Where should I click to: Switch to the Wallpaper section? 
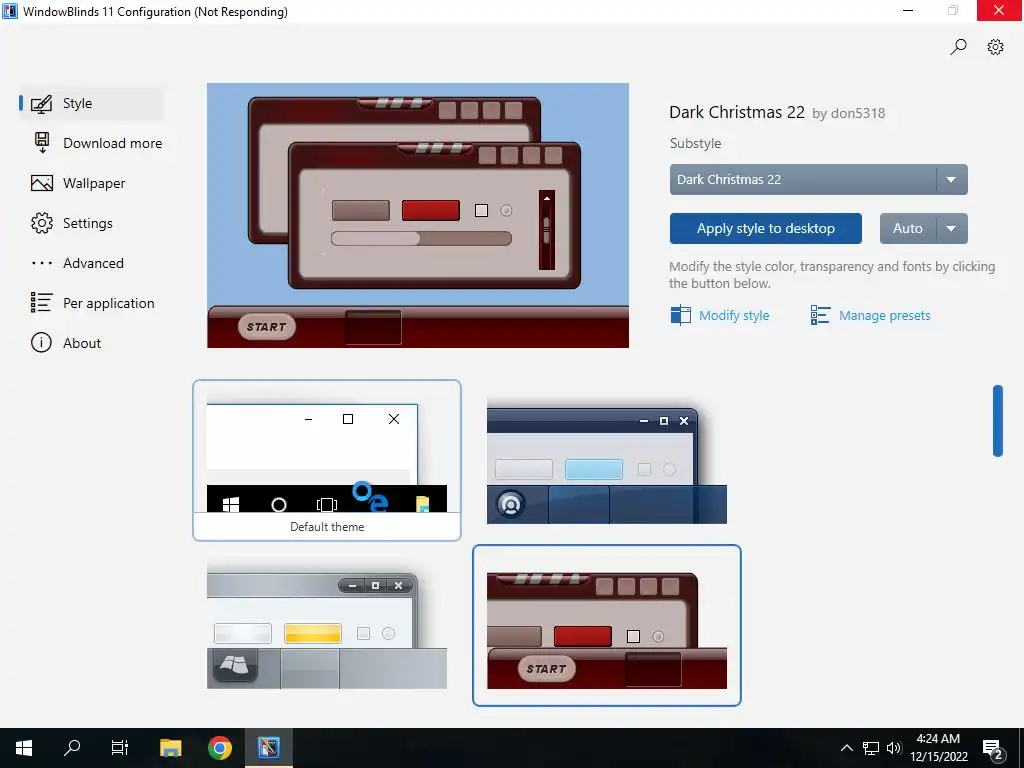coord(91,184)
